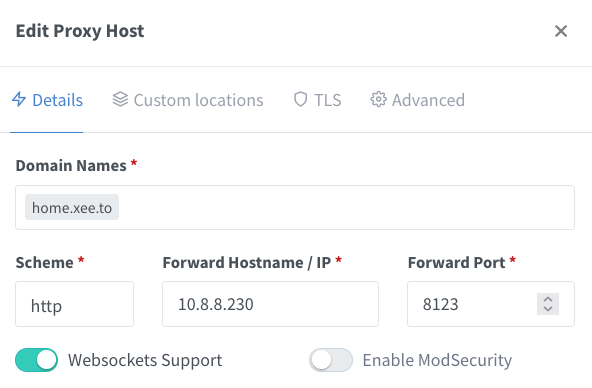
Task: Open the Scheme dropdown showing http
Action: point(74,304)
